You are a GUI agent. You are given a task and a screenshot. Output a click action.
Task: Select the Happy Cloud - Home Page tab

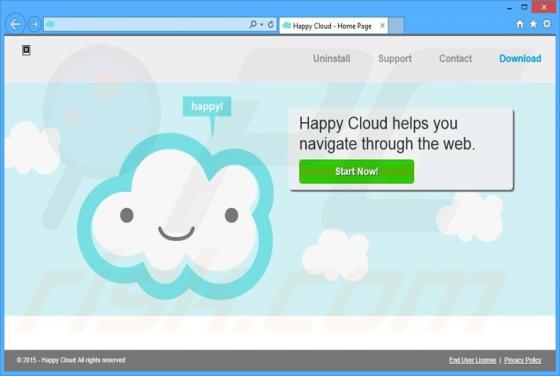coord(333,26)
